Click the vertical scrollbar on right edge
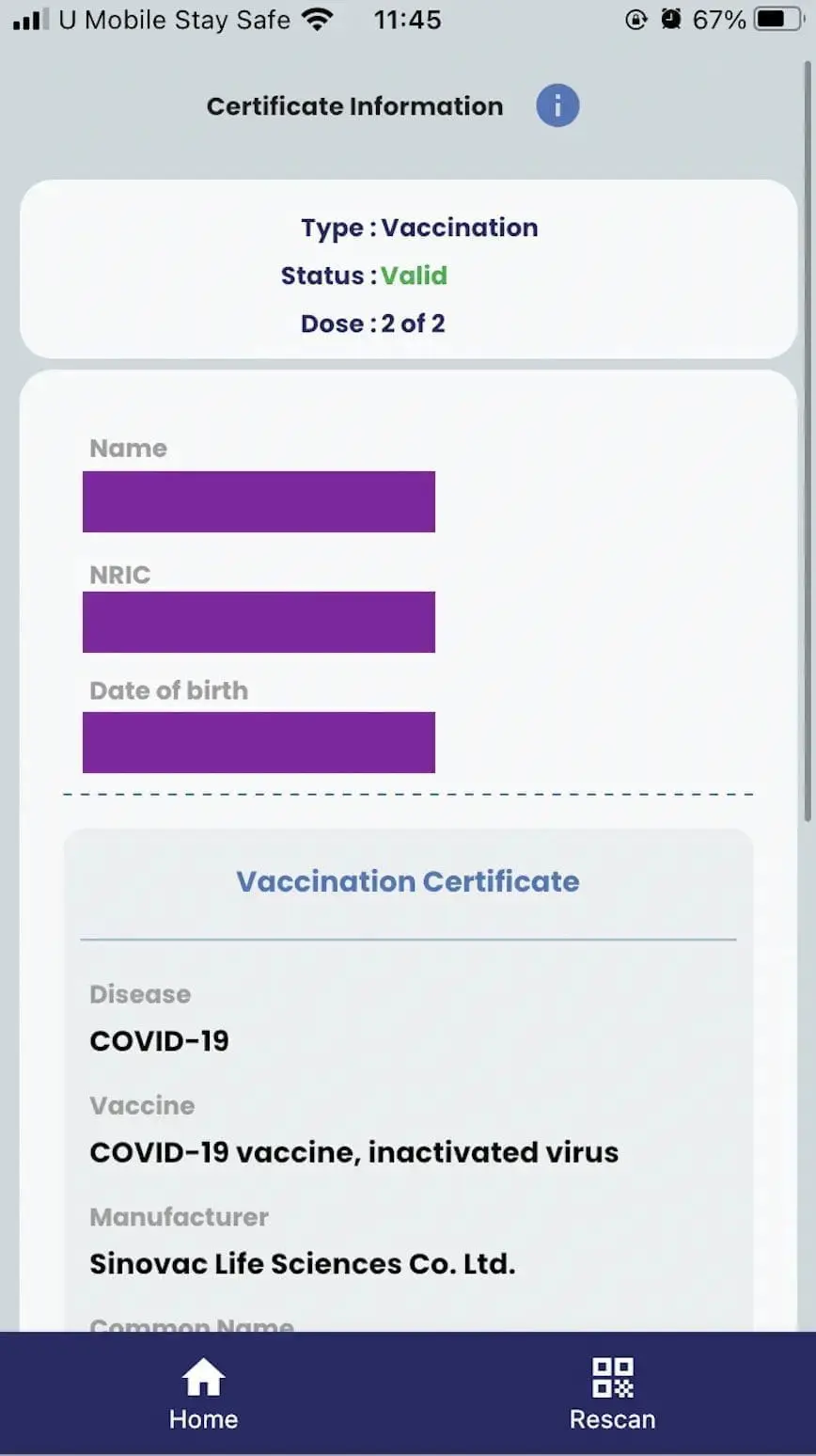The image size is (816, 1456). tap(807, 442)
